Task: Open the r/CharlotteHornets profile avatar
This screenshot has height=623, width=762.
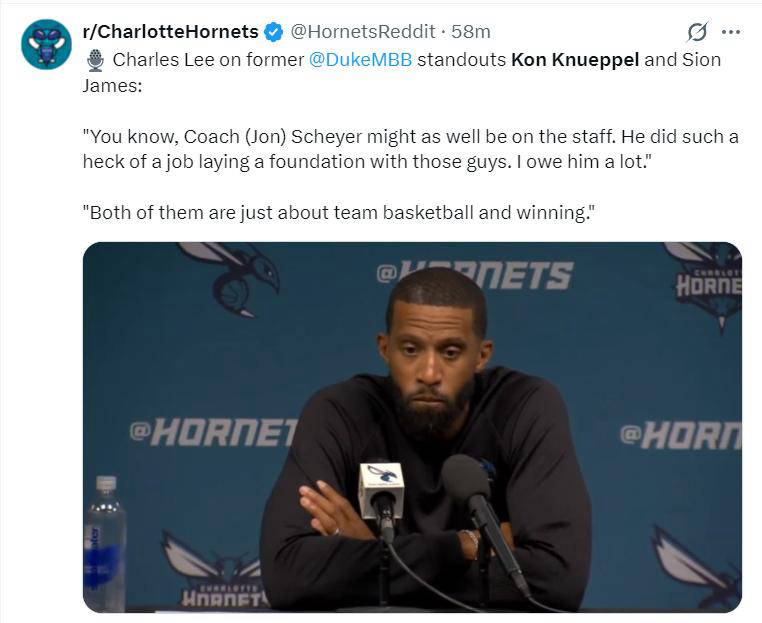Action: point(46,44)
